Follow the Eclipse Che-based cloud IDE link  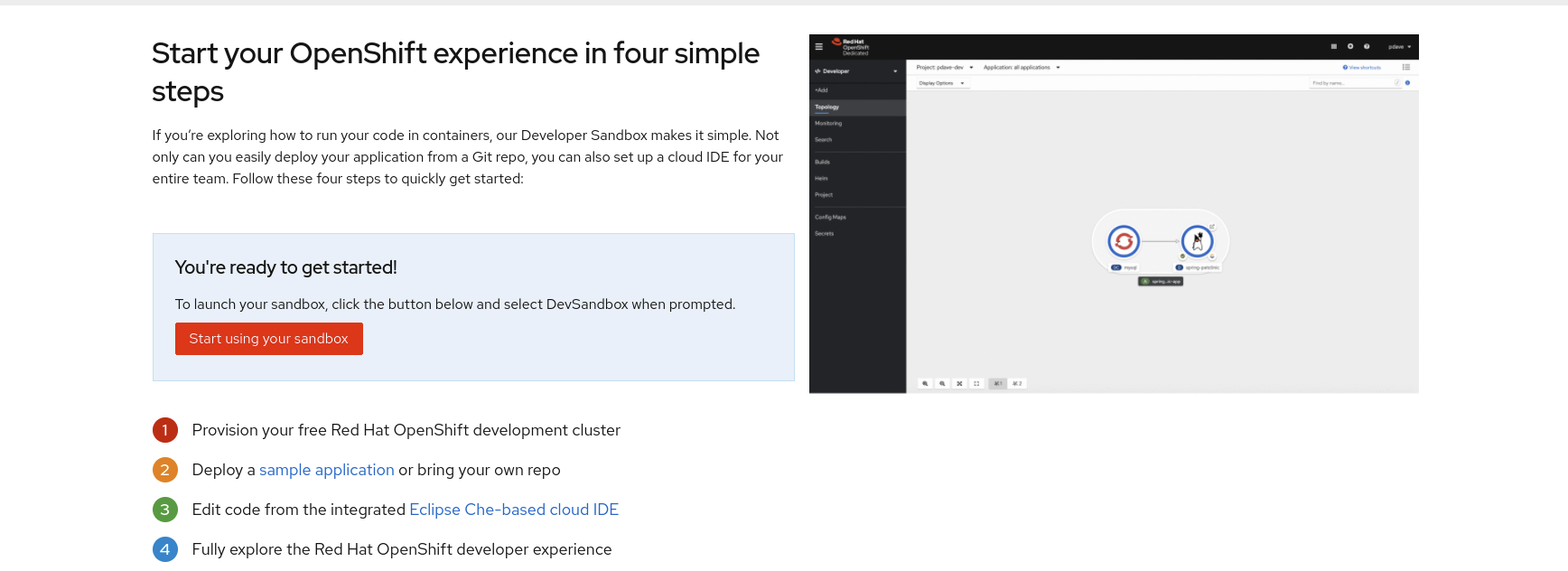tap(513, 510)
